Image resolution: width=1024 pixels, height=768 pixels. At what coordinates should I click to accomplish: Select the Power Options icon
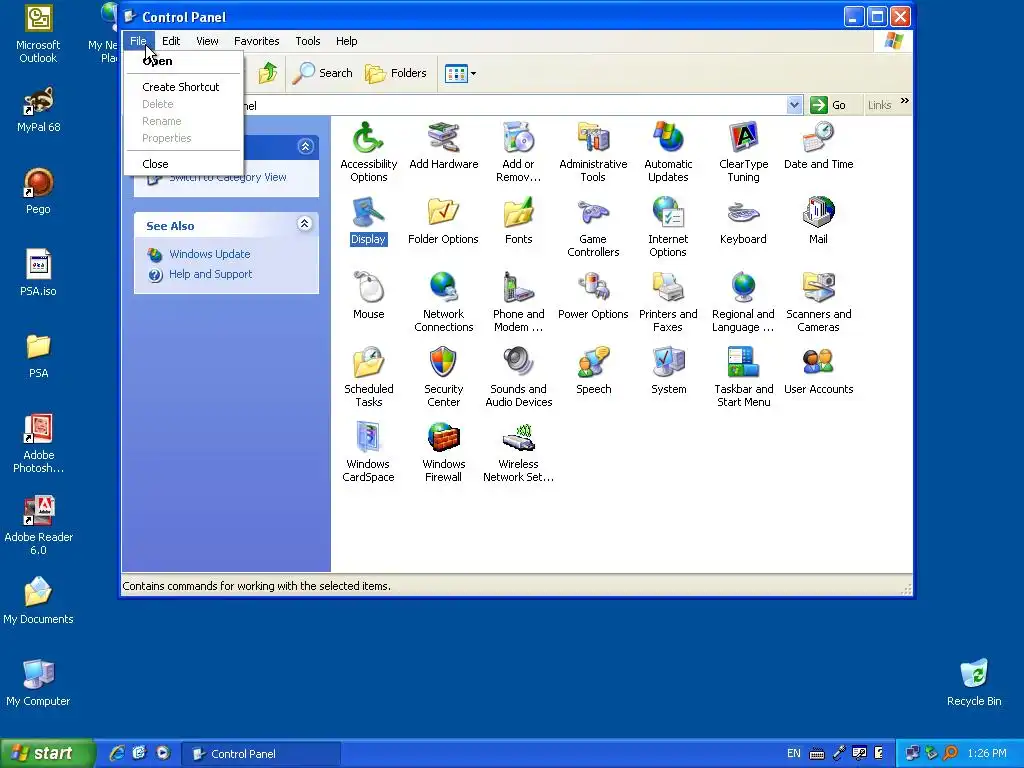click(593, 295)
